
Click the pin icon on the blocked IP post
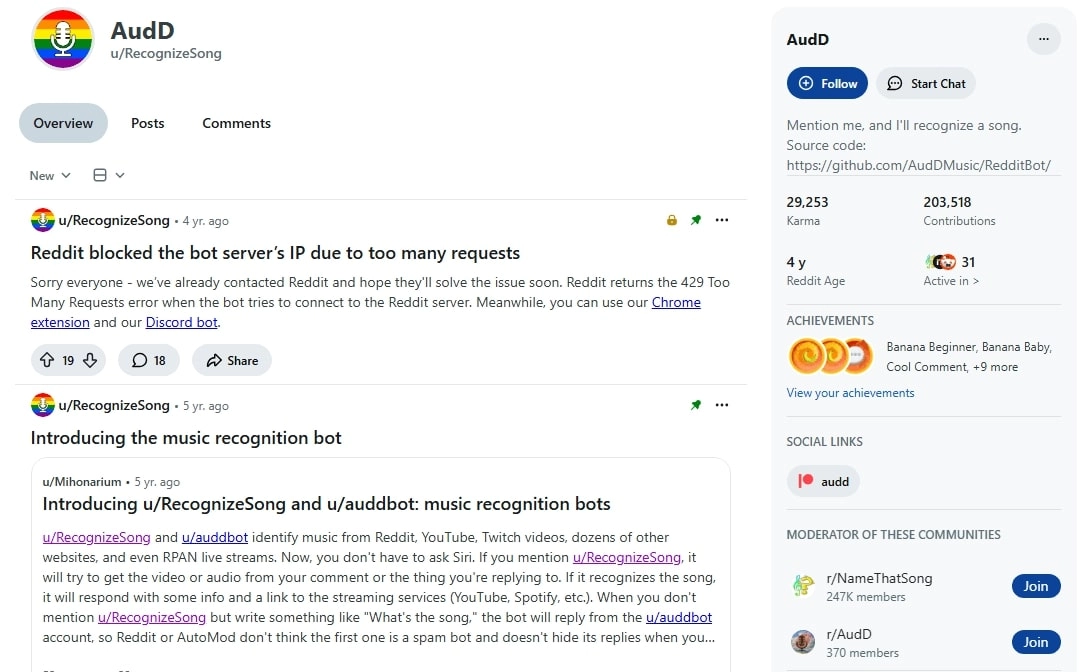pyautogui.click(x=696, y=220)
